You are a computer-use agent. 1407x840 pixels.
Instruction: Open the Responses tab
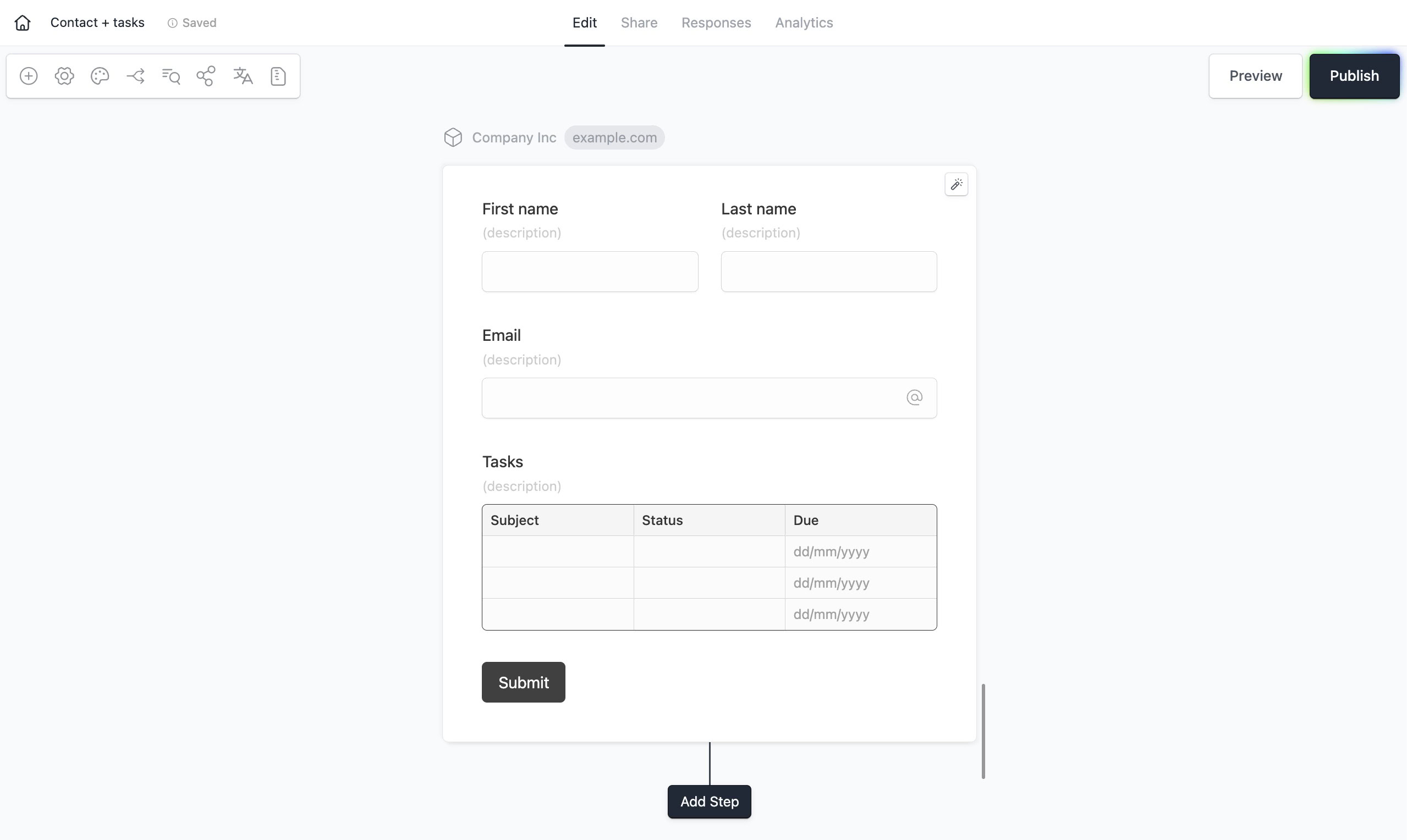click(716, 23)
